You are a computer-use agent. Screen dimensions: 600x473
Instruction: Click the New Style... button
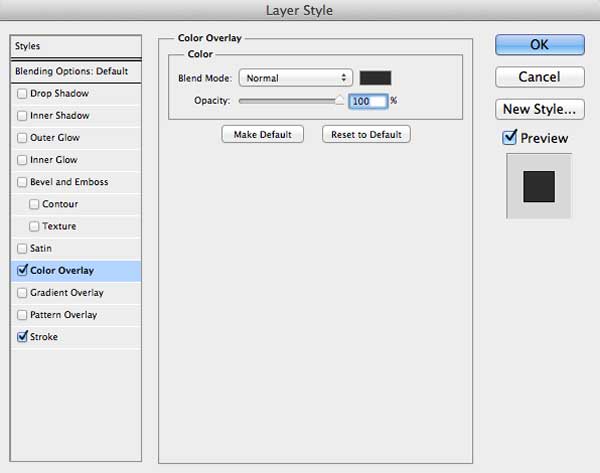coord(540,109)
